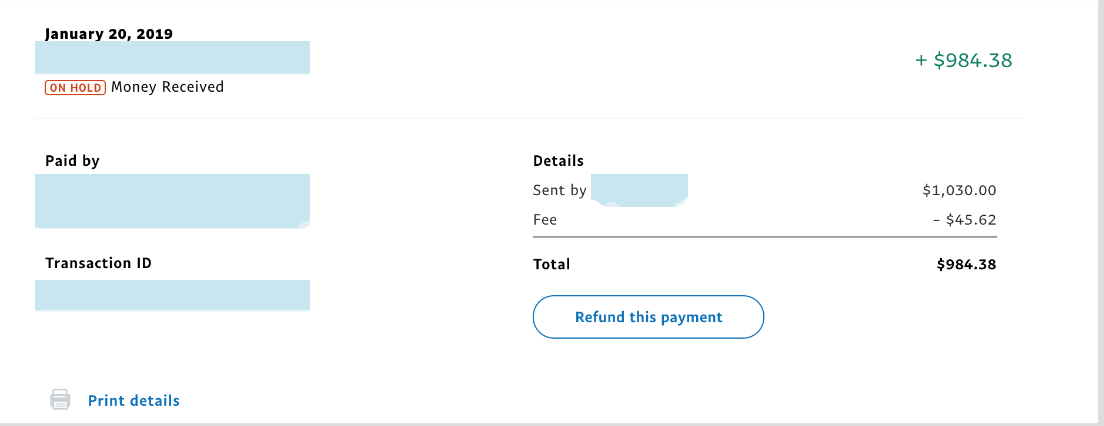Select the $1,030.00 sent amount

point(959,190)
